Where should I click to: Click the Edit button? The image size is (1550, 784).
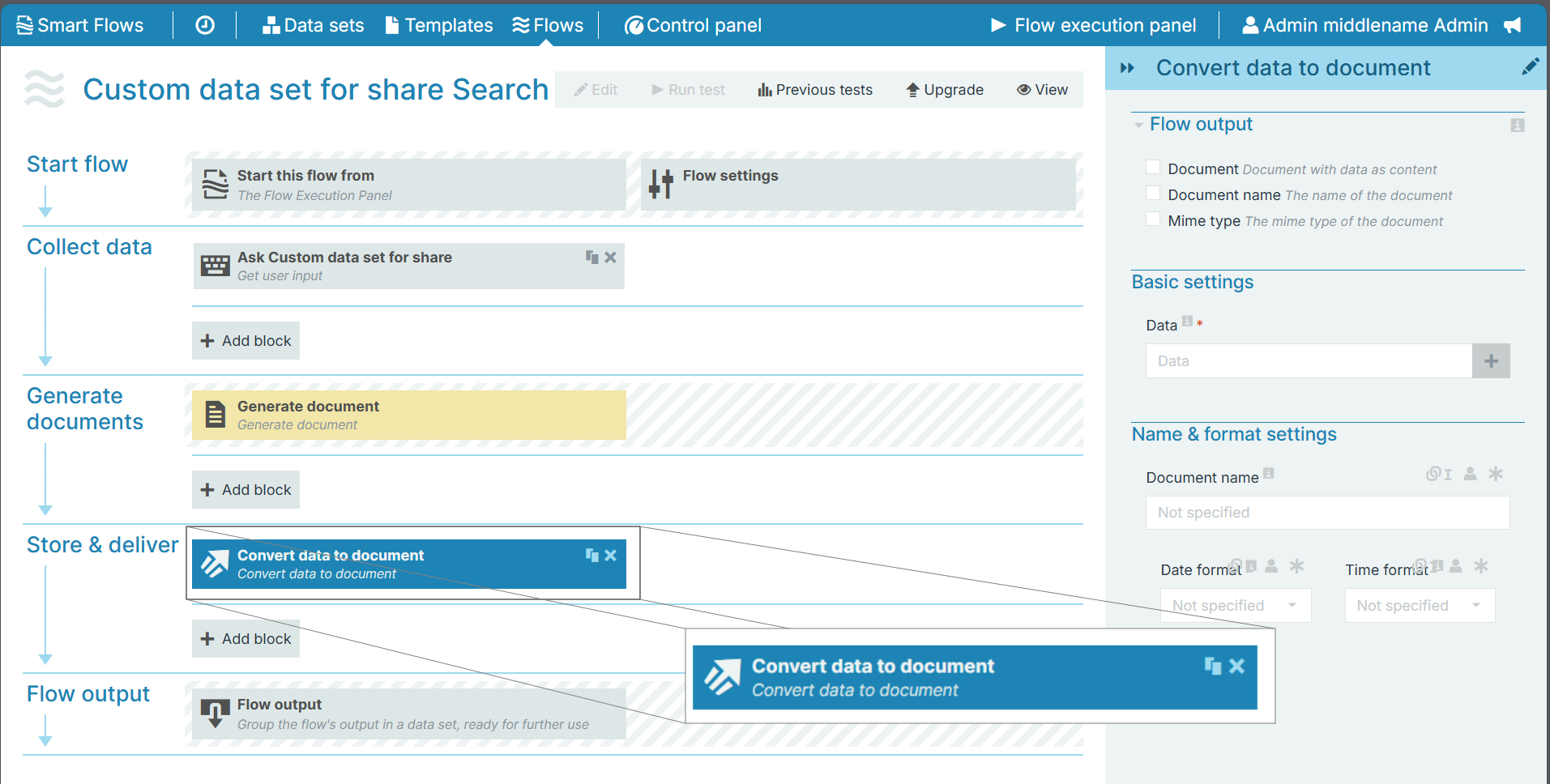pos(596,90)
